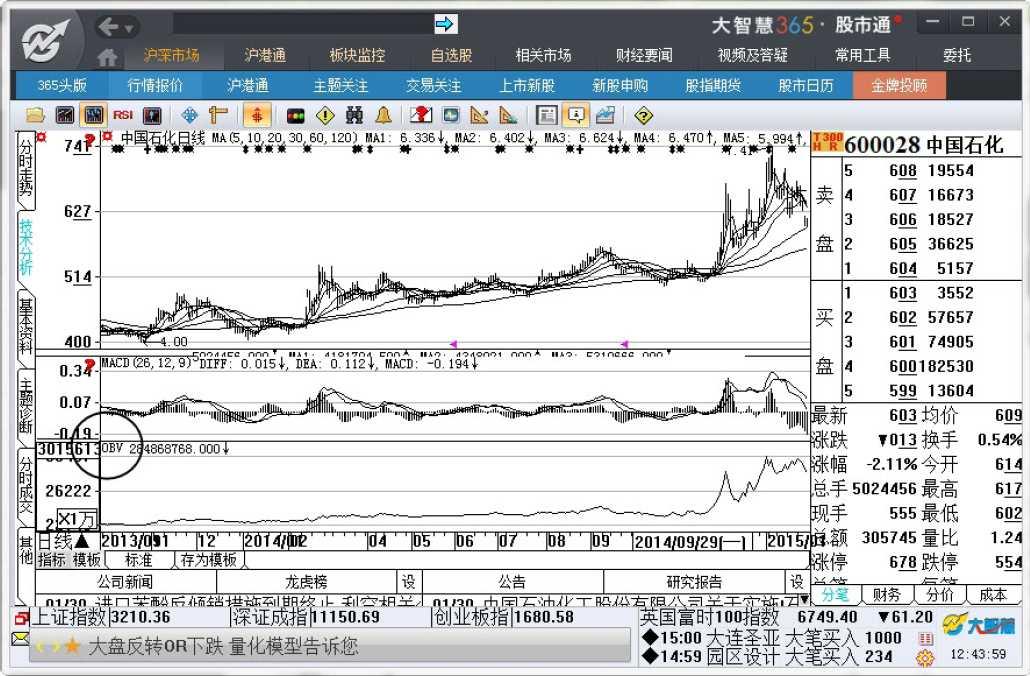Click the MACD(26,12,9) indicator label
This screenshot has width=1030, height=676.
pyautogui.click(x=146, y=363)
